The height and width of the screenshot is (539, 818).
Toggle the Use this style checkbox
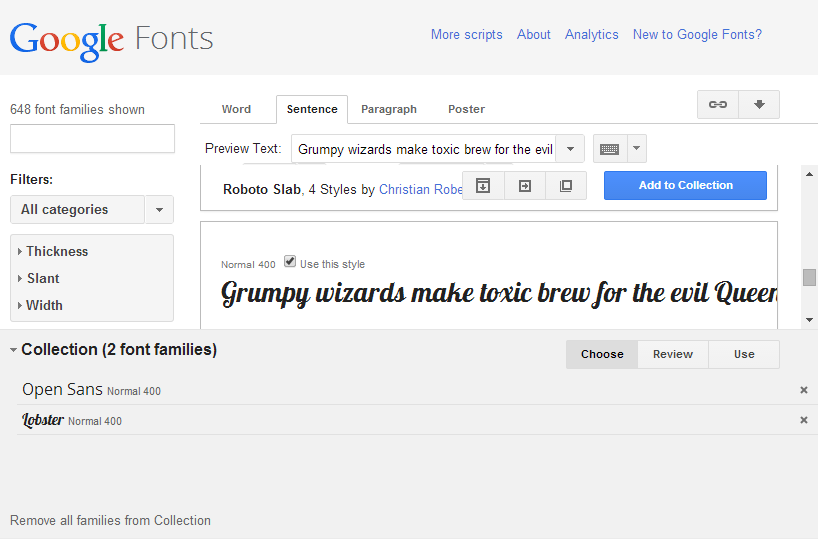point(290,261)
